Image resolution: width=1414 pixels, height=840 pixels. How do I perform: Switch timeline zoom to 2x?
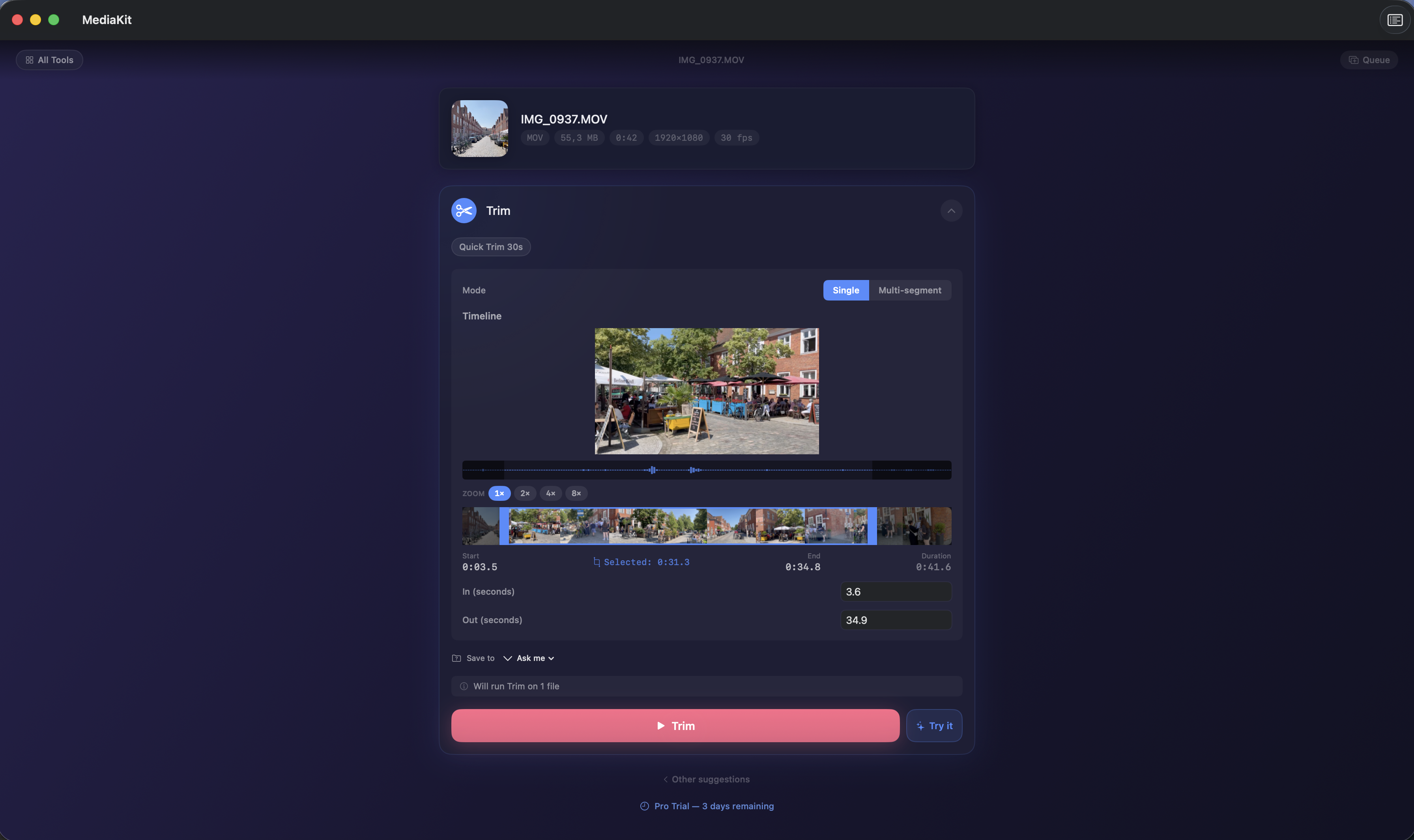(524, 493)
